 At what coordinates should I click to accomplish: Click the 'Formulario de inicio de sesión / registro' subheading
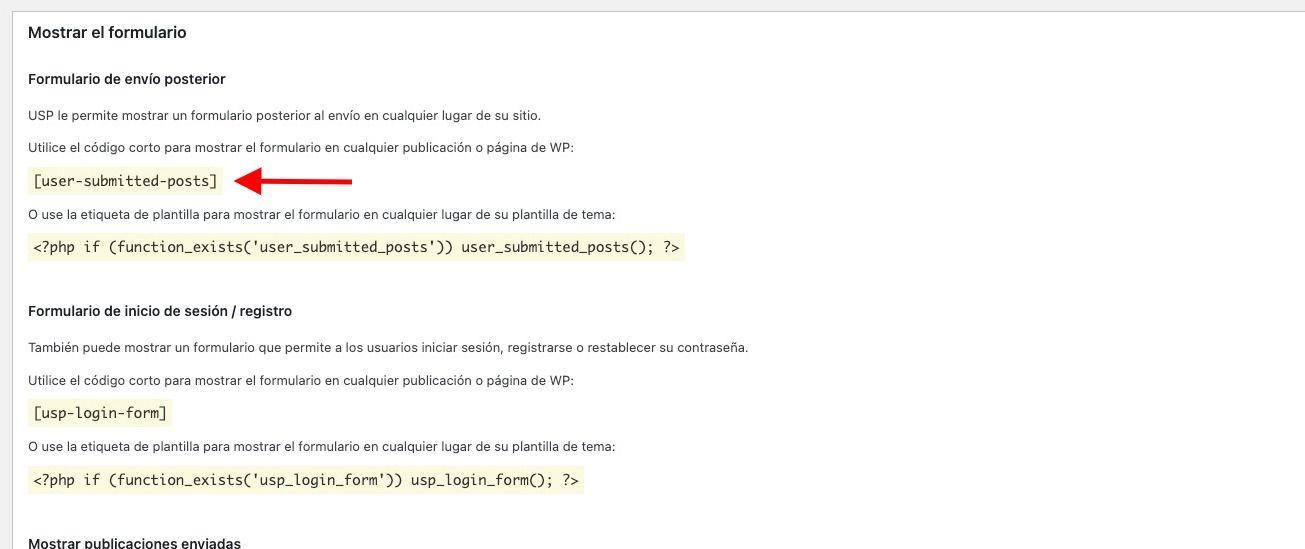pyautogui.click(x=160, y=311)
